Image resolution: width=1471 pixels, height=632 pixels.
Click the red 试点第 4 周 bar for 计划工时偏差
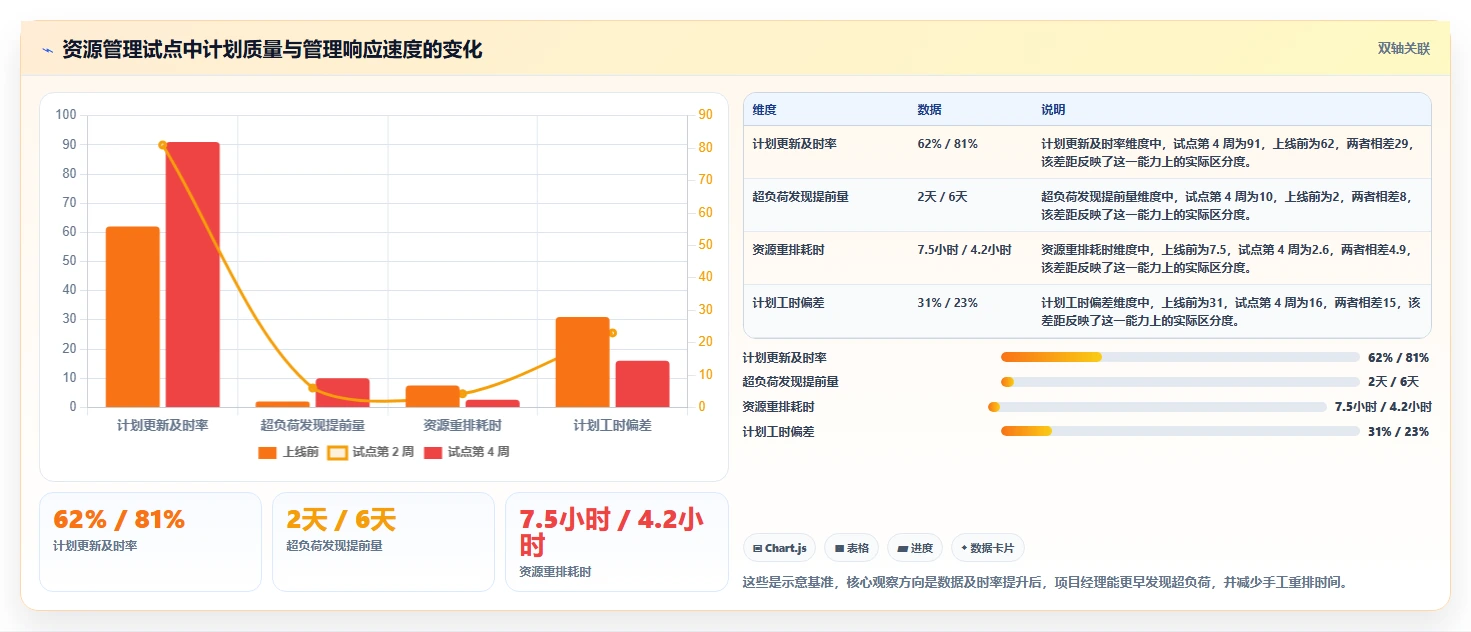pos(643,384)
